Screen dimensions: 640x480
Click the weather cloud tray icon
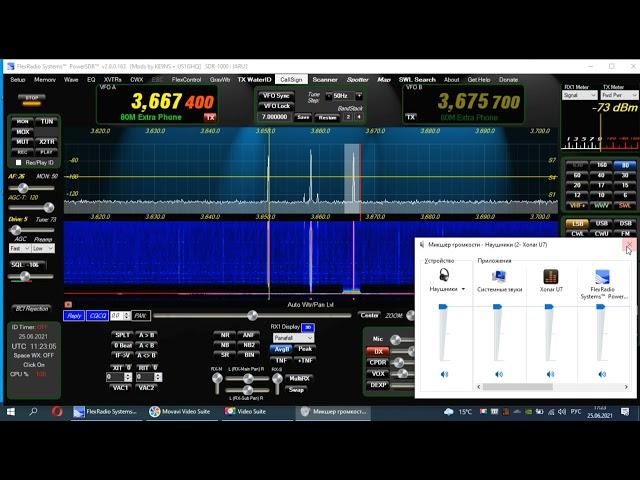449,412
